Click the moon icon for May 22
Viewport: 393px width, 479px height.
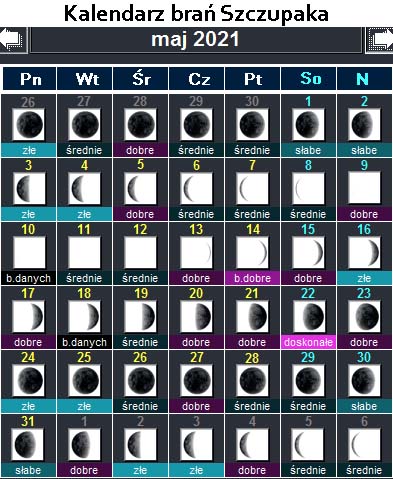pos(308,316)
